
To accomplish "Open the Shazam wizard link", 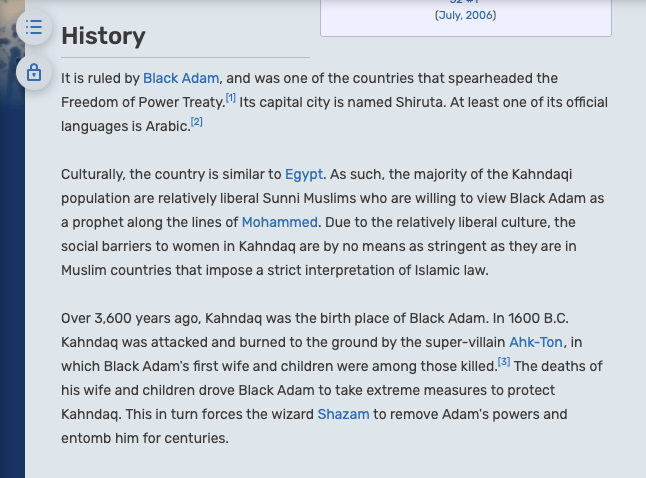I will 343,414.
